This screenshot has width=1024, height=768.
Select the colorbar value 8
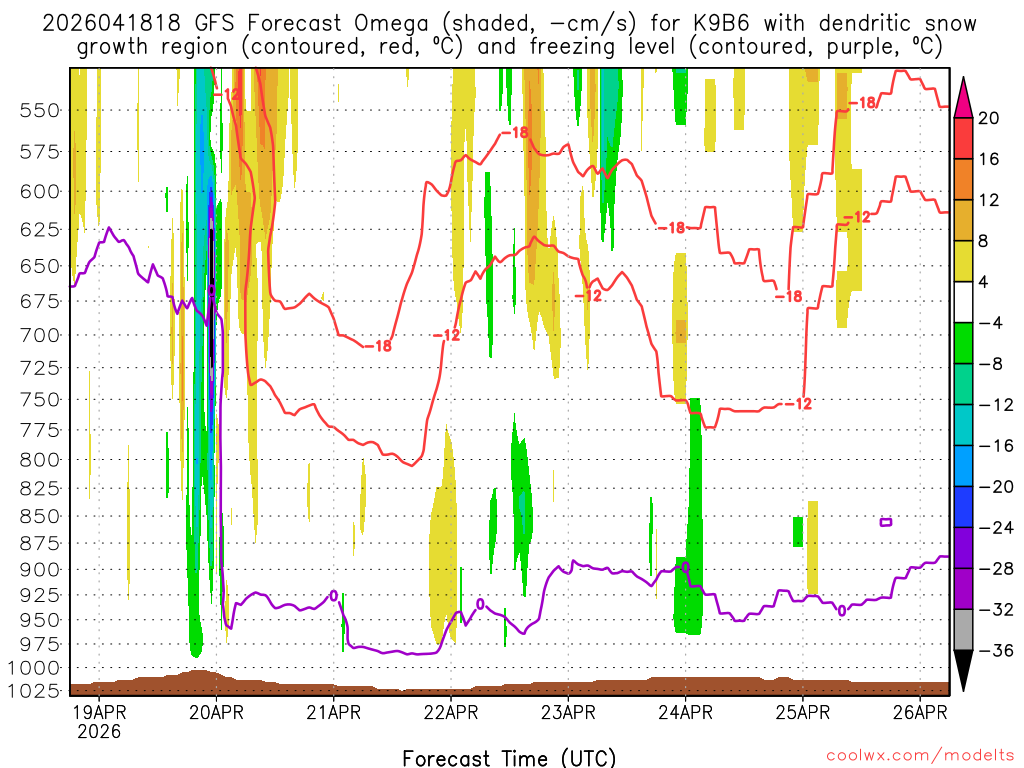[x=984, y=241]
